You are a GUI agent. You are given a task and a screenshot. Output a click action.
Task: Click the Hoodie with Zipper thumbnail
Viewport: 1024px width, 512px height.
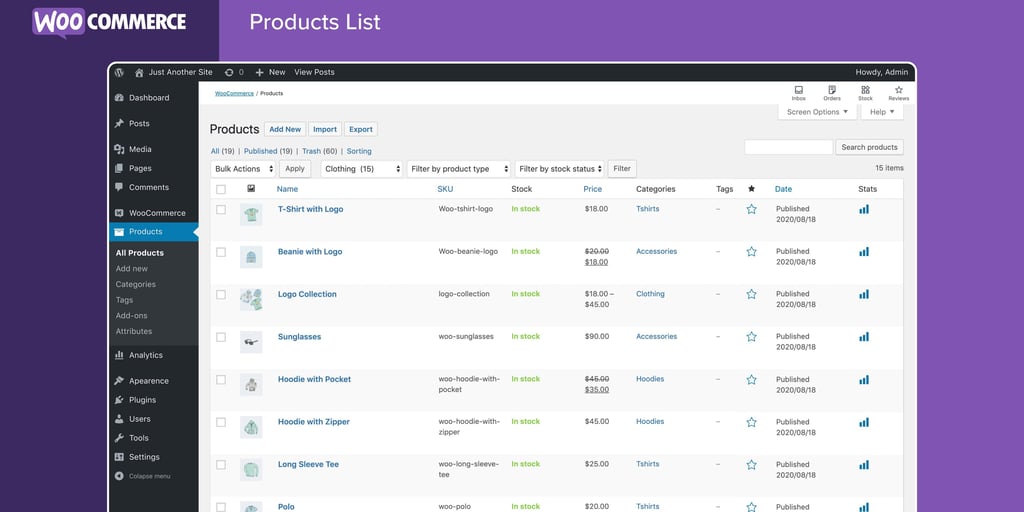251,427
